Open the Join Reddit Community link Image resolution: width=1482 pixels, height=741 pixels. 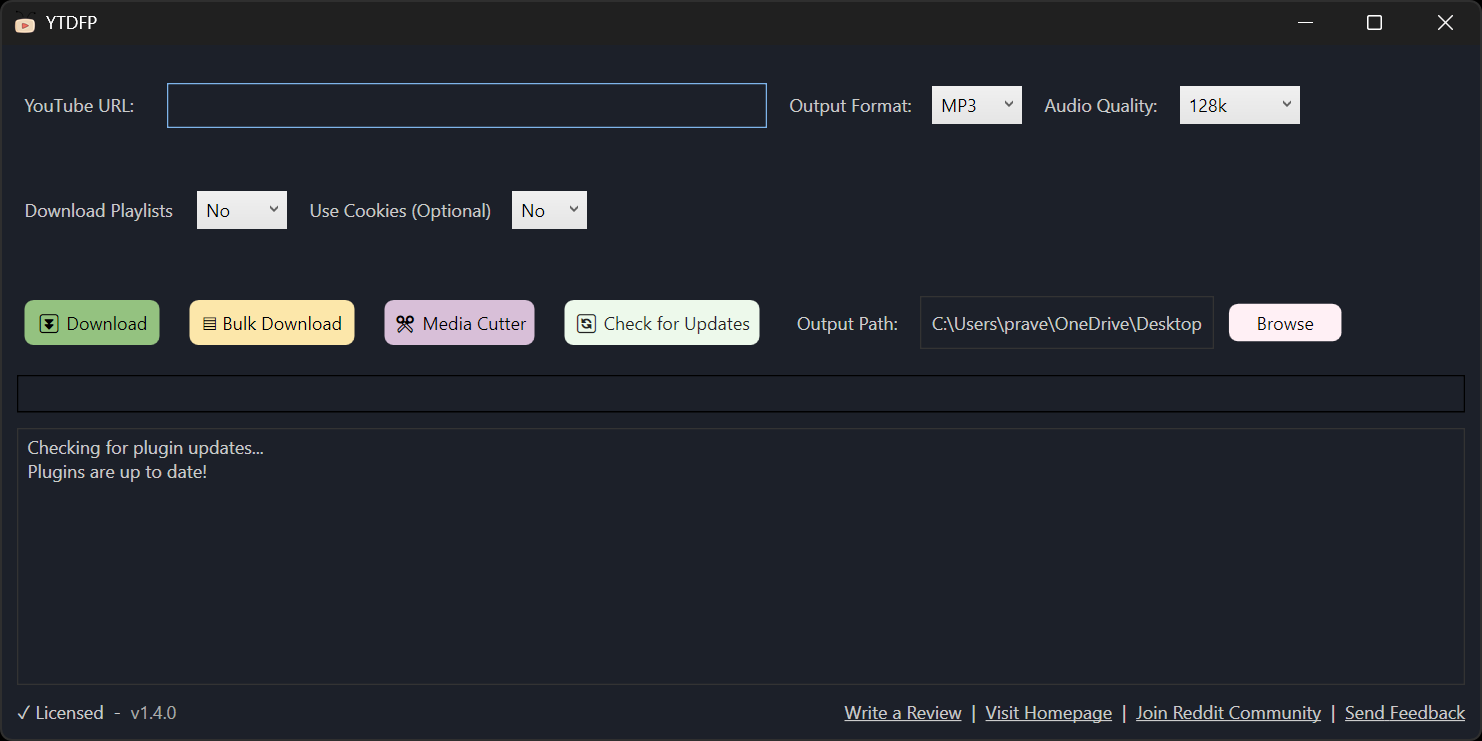(1228, 713)
